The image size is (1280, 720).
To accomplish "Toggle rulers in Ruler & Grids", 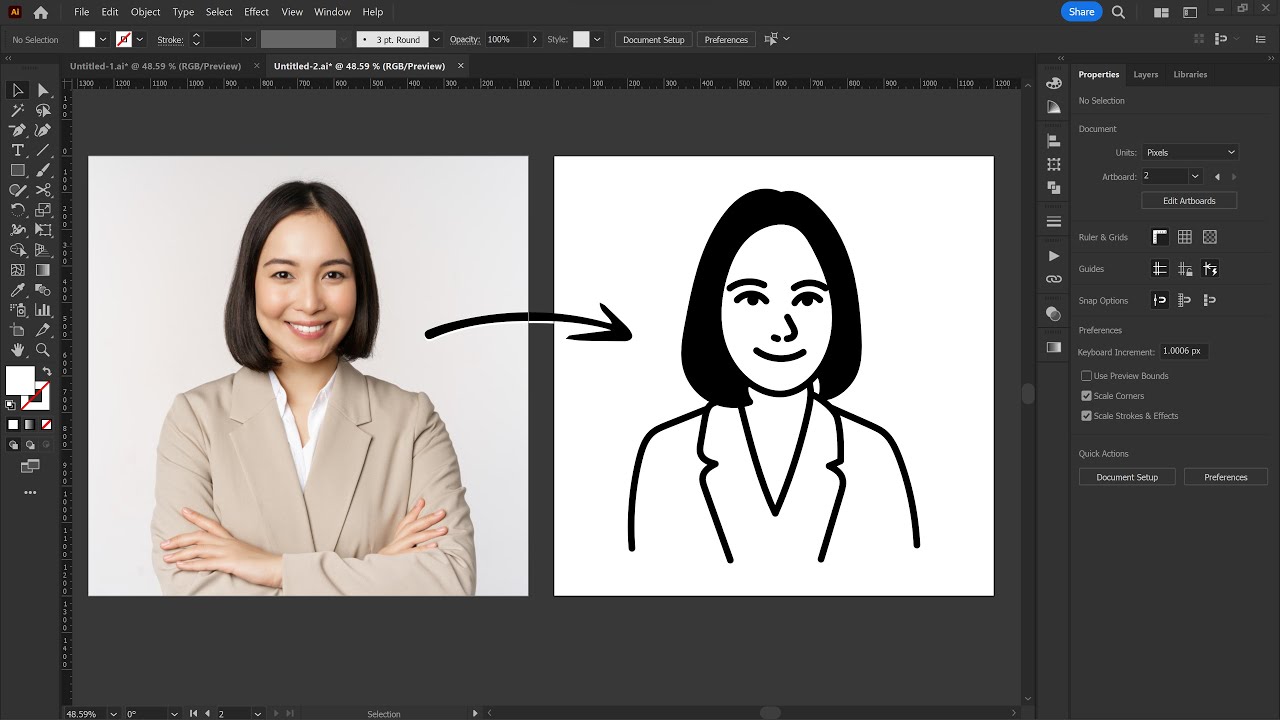I will point(1159,237).
